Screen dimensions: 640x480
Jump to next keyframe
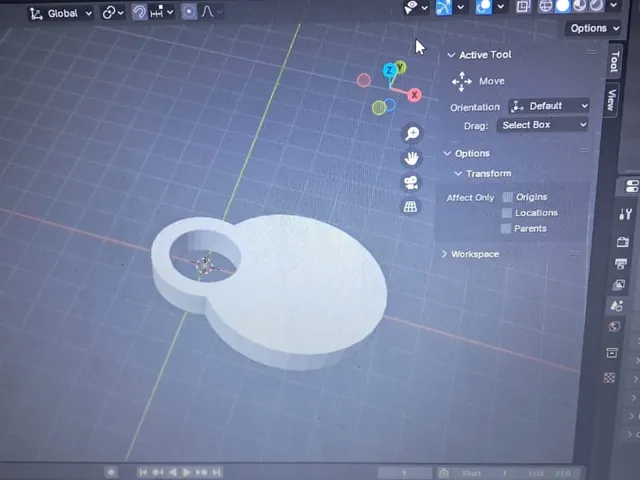click(202, 472)
